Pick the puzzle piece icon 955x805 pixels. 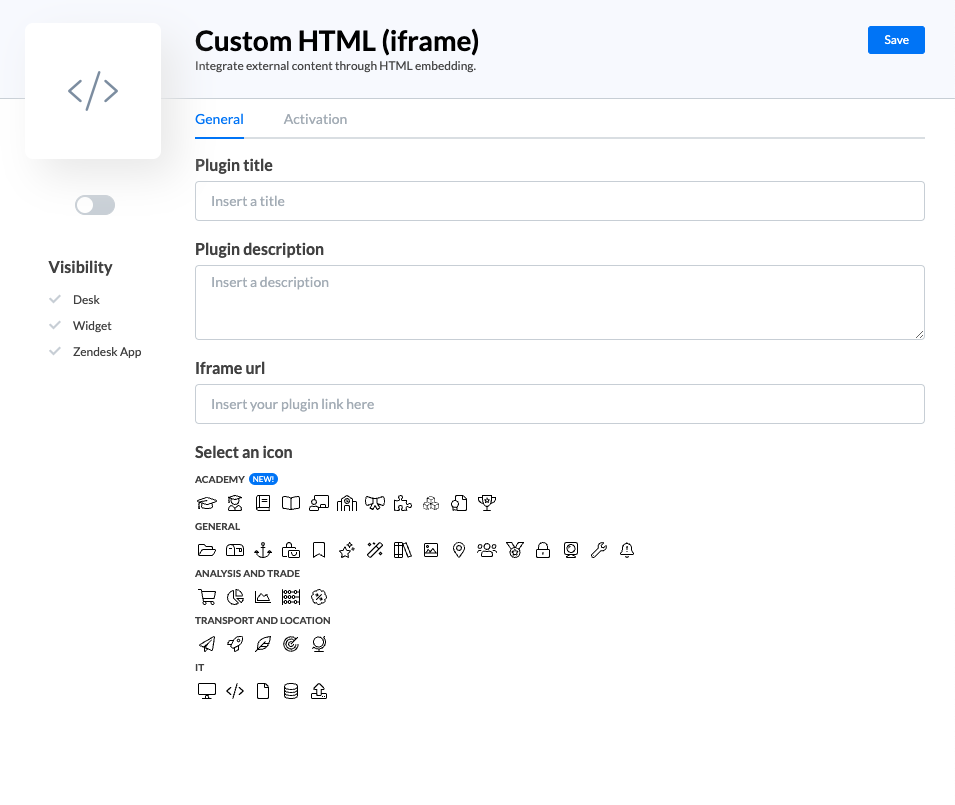coord(403,503)
